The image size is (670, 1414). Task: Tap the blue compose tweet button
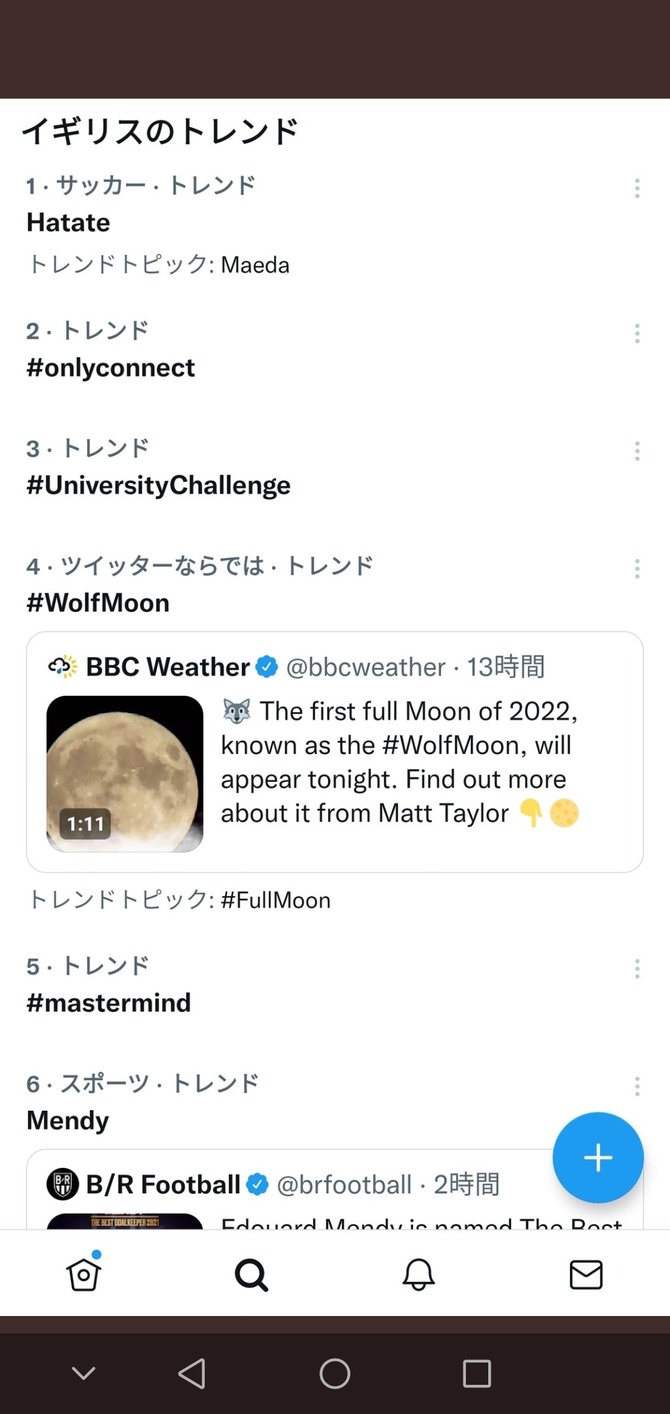(598, 1157)
